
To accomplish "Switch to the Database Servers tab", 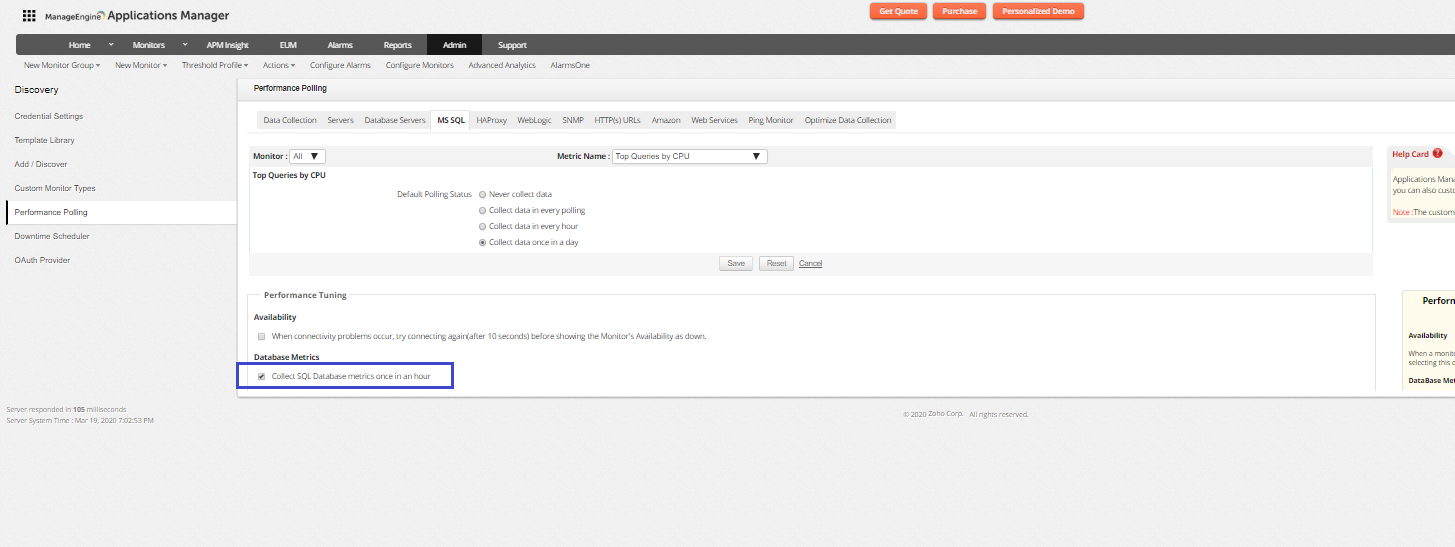I will point(395,120).
